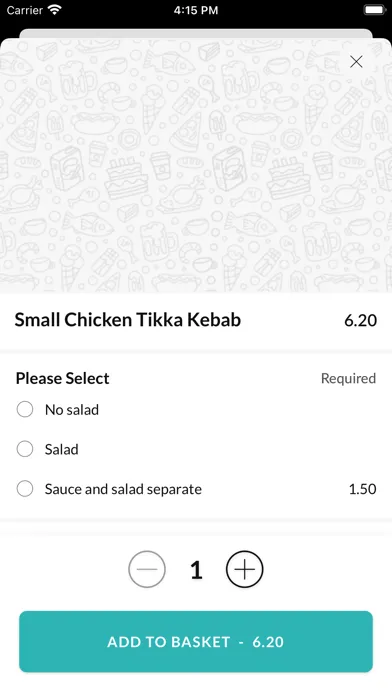Tap the Salad option text

pos(62,449)
